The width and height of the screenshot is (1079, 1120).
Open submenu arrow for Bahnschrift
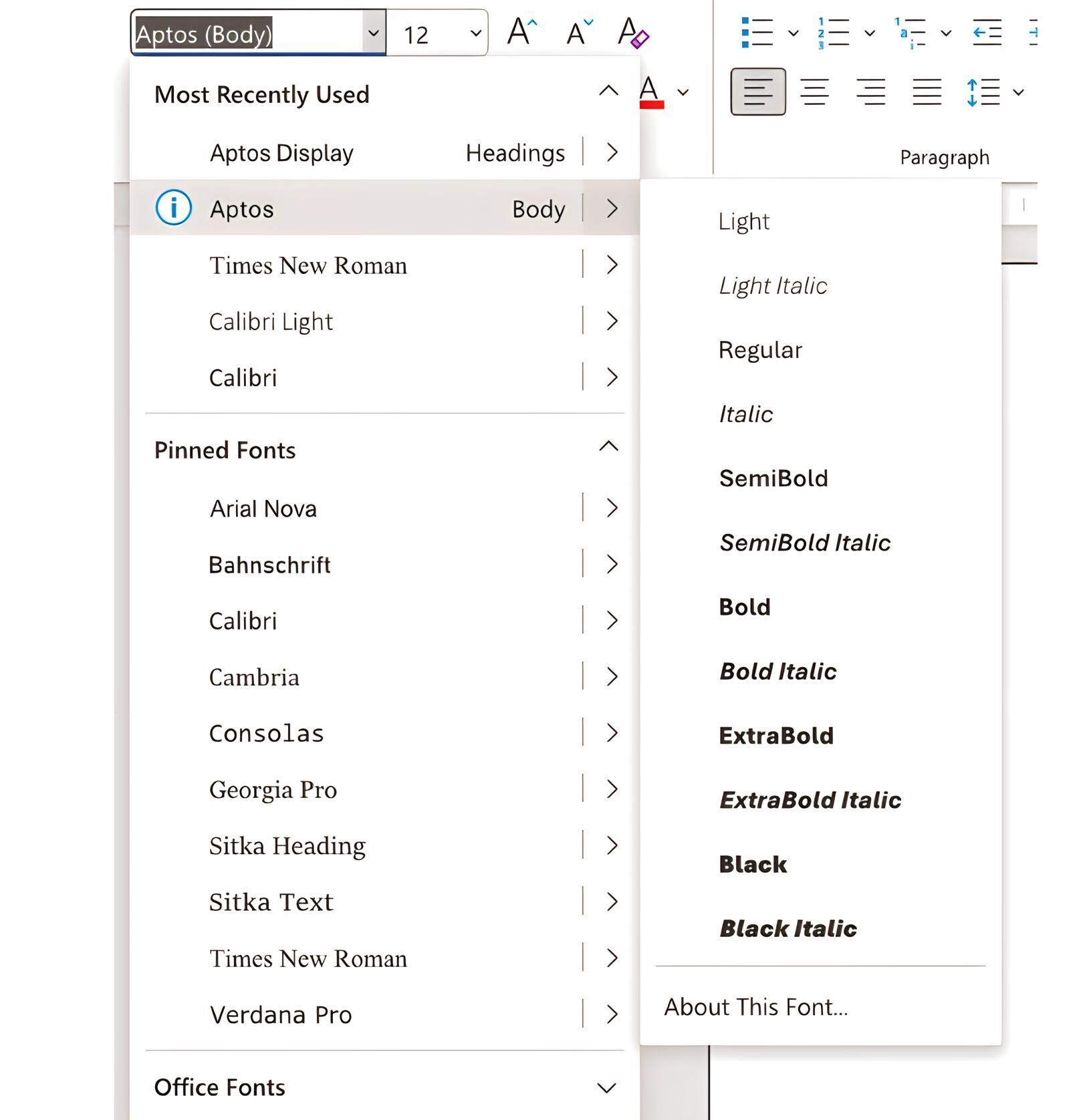tap(612, 565)
